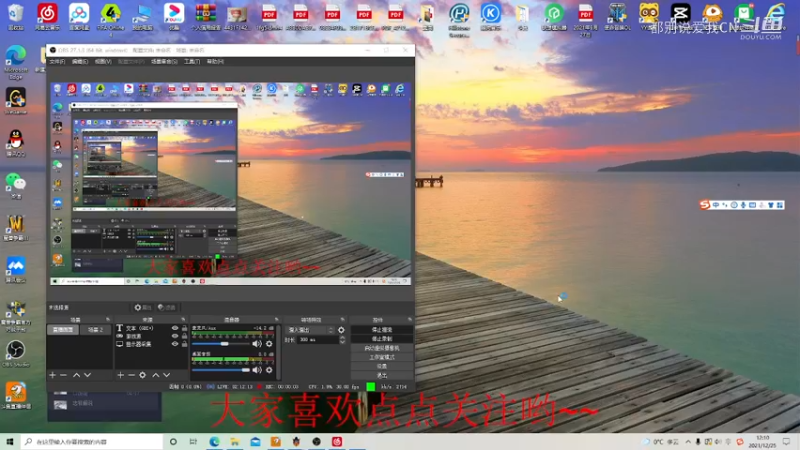Click the taskbar search box
The width and height of the screenshot is (800, 450).
pos(92,441)
